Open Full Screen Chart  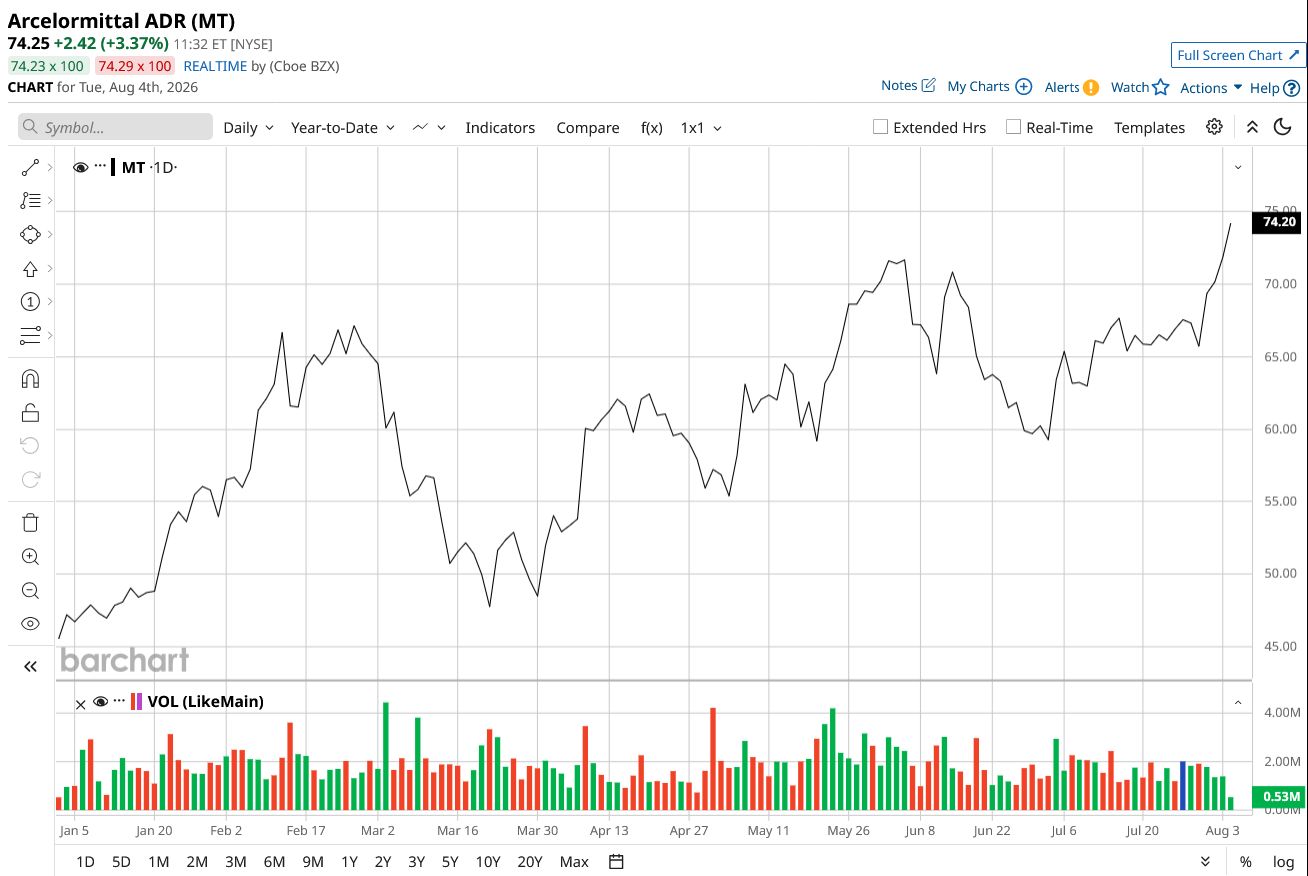(1238, 55)
